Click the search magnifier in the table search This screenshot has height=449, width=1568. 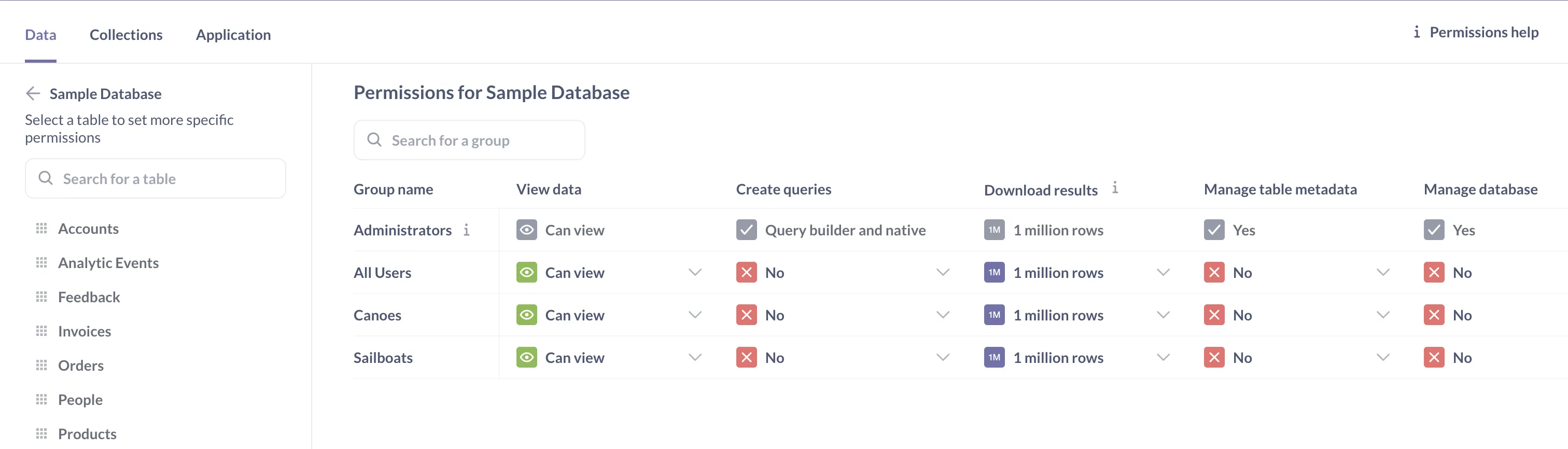click(46, 178)
